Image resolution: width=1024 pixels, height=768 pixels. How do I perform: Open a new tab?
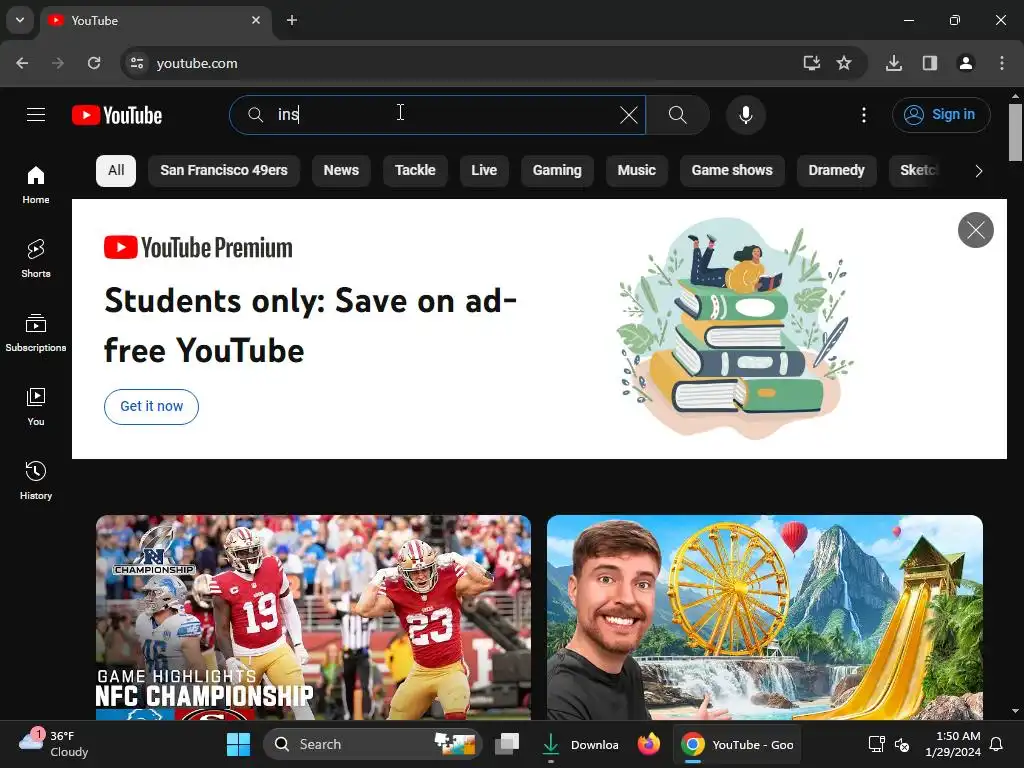(292, 20)
